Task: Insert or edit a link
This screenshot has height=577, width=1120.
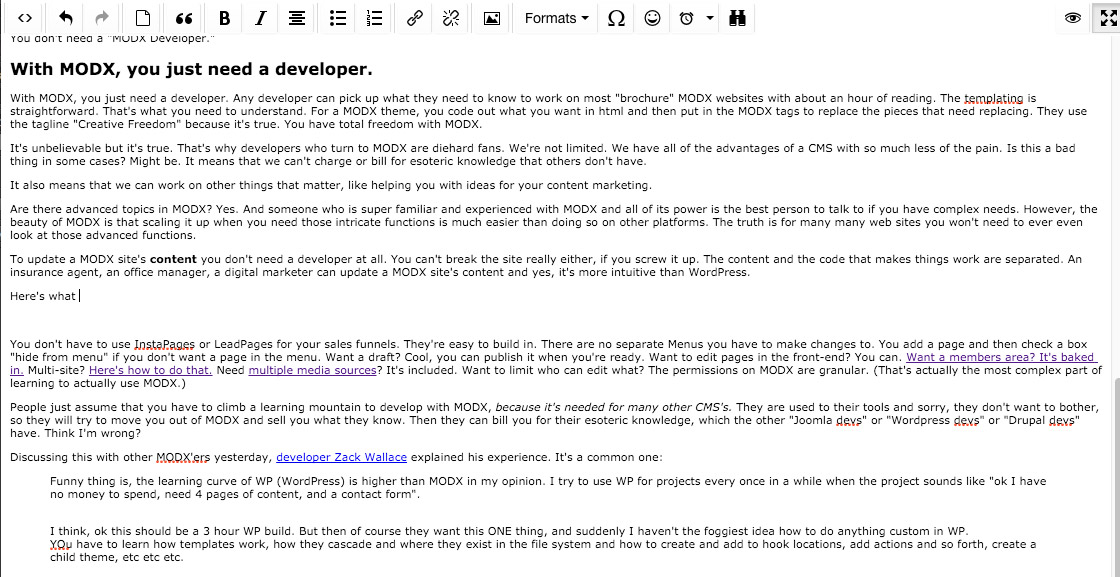Action: click(415, 19)
